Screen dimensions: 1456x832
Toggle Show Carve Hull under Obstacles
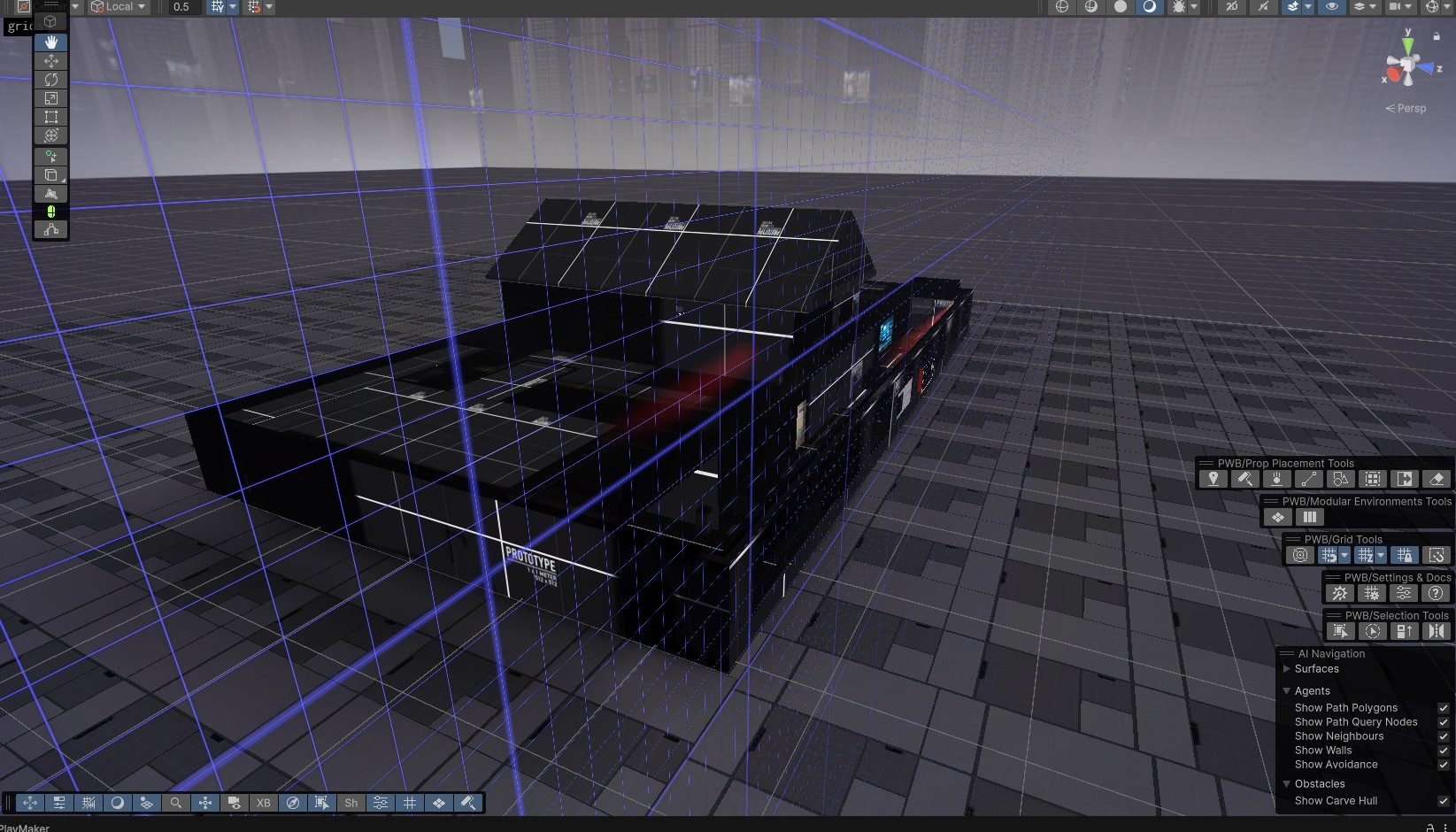(x=1443, y=801)
